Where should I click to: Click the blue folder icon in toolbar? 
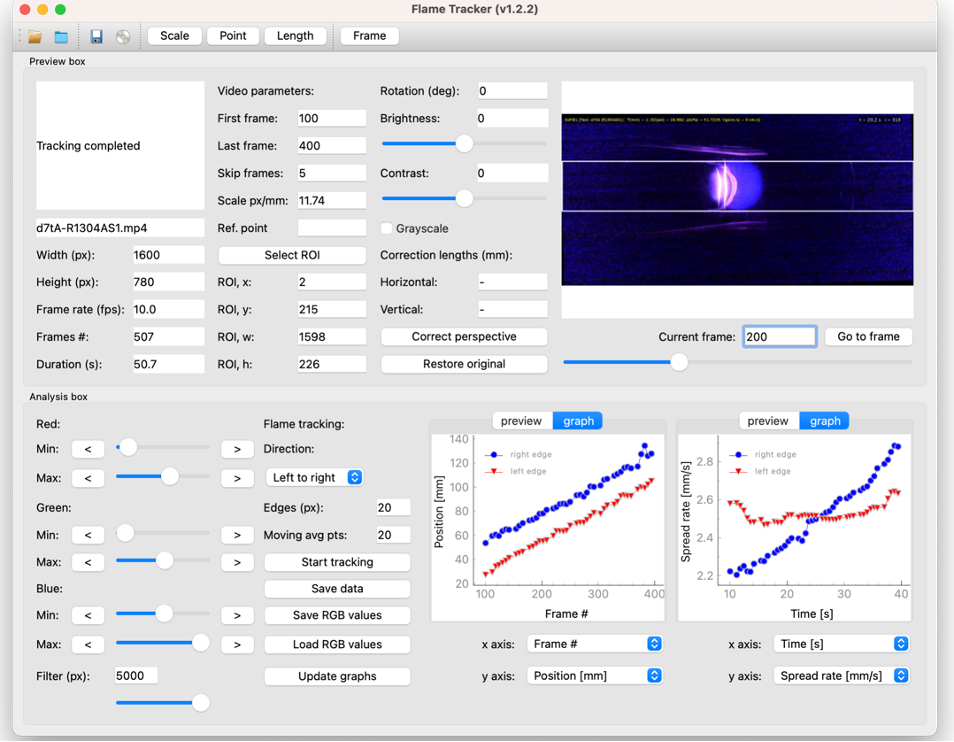[x=61, y=36]
